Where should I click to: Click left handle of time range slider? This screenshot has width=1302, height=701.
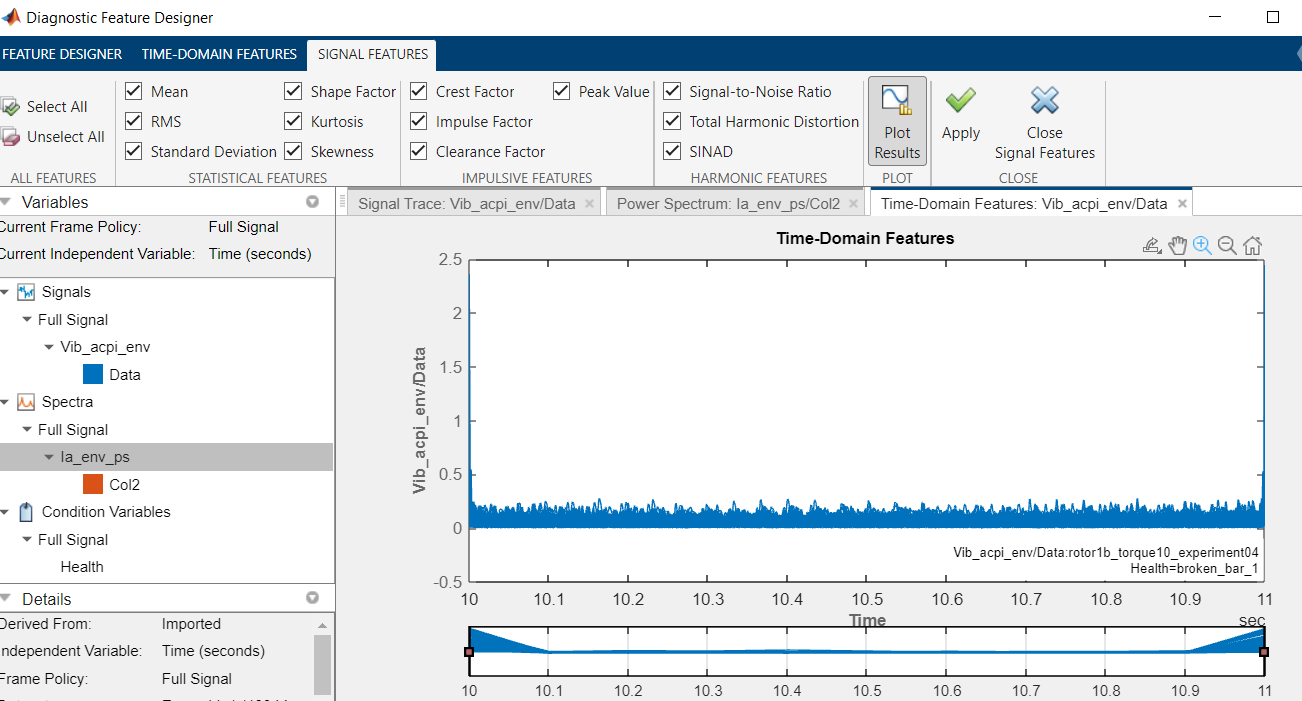(x=469, y=652)
